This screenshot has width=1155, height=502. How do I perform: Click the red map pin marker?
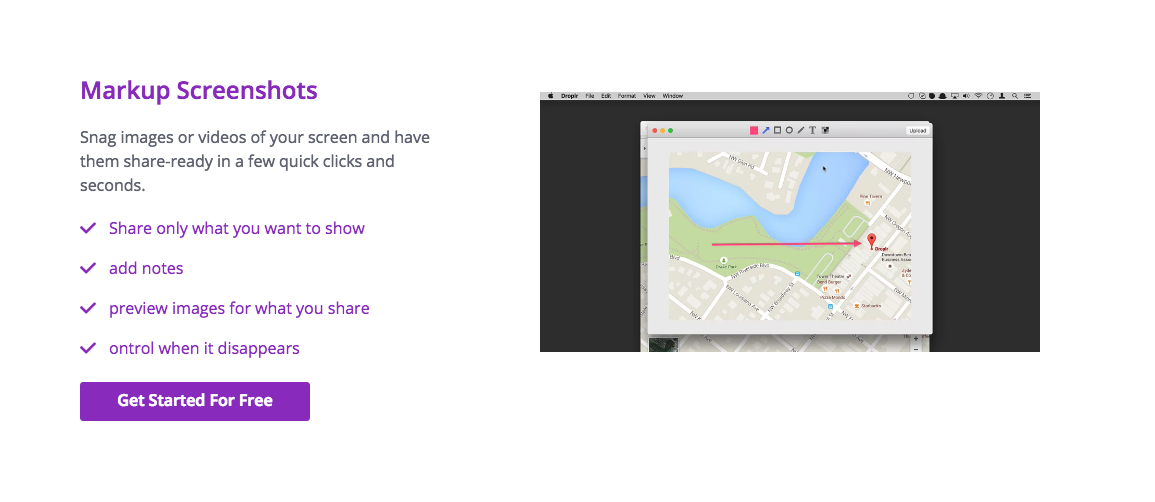pyautogui.click(x=871, y=240)
